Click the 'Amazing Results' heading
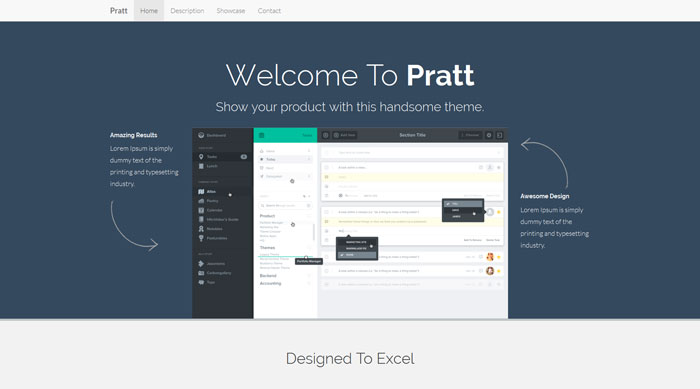 tap(133, 135)
